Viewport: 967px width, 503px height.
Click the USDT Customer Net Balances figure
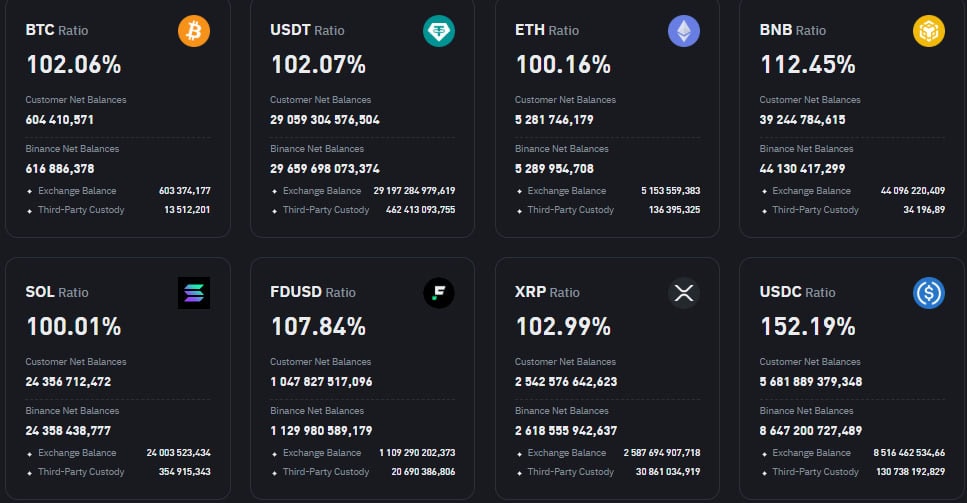[325, 120]
